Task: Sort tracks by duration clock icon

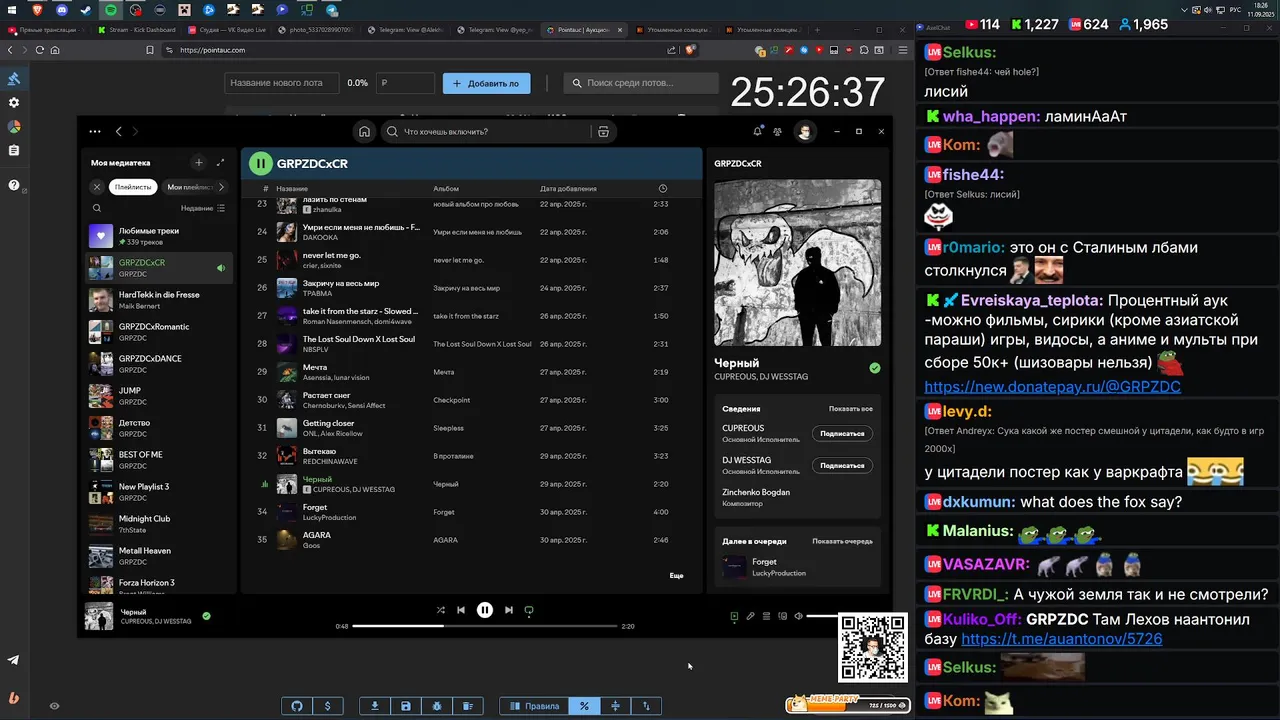Action: click(663, 188)
